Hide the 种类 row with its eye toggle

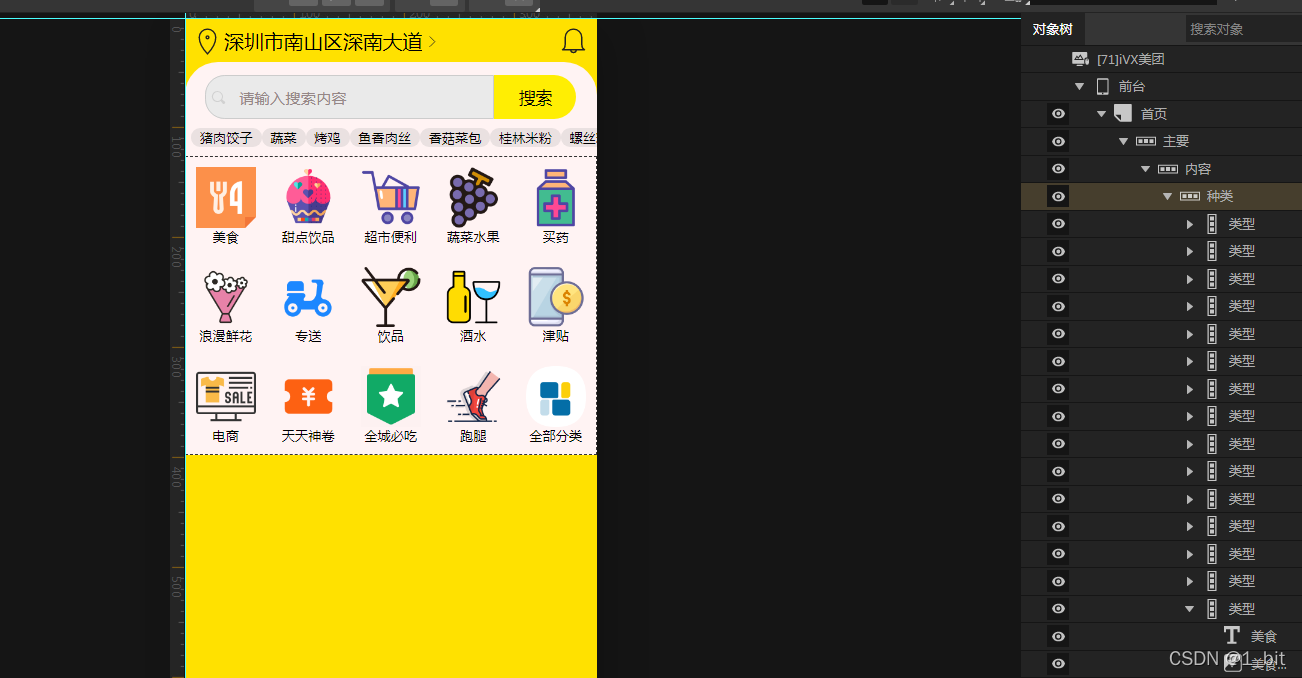pos(1057,196)
